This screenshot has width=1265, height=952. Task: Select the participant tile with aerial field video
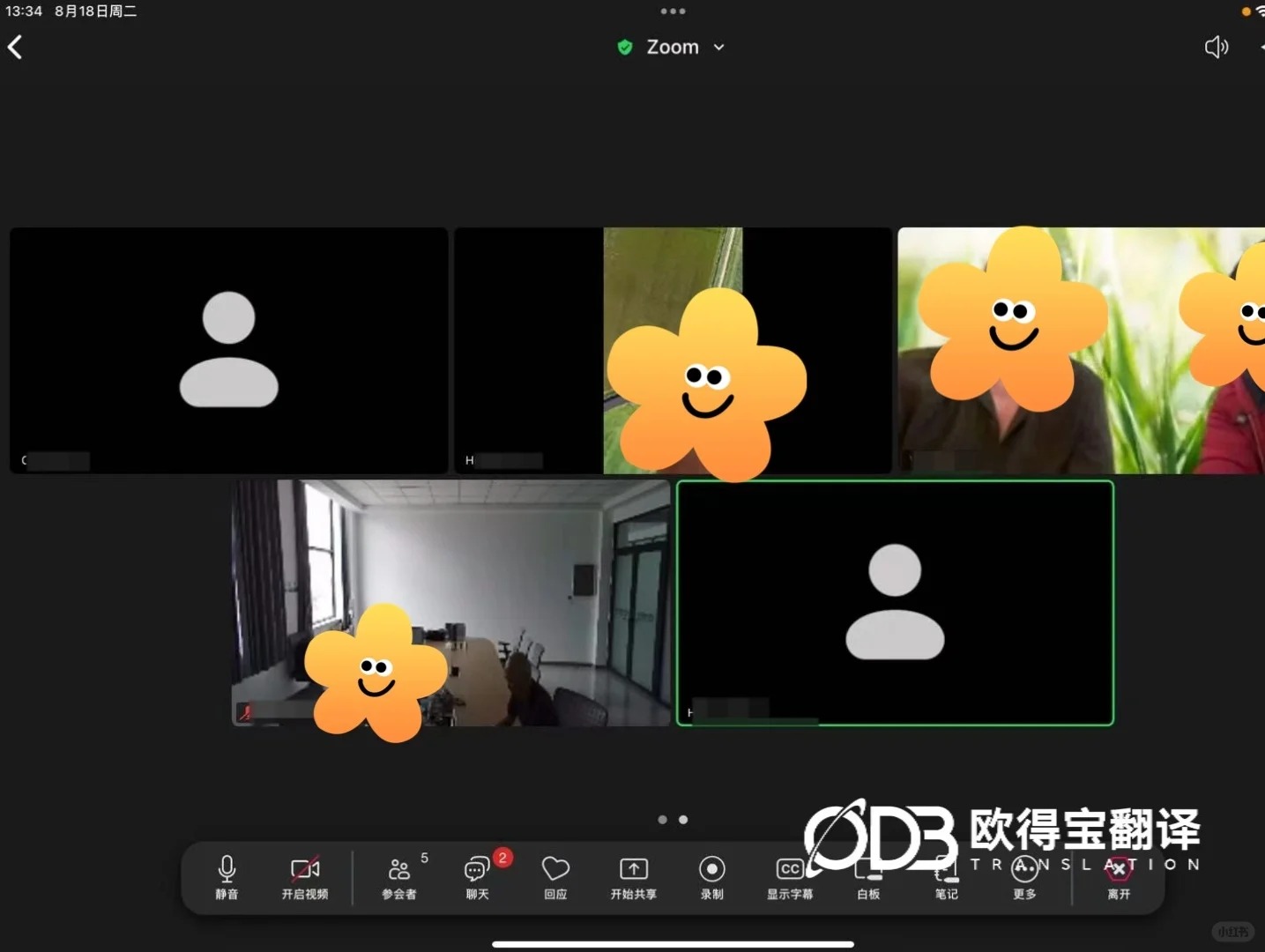673,351
